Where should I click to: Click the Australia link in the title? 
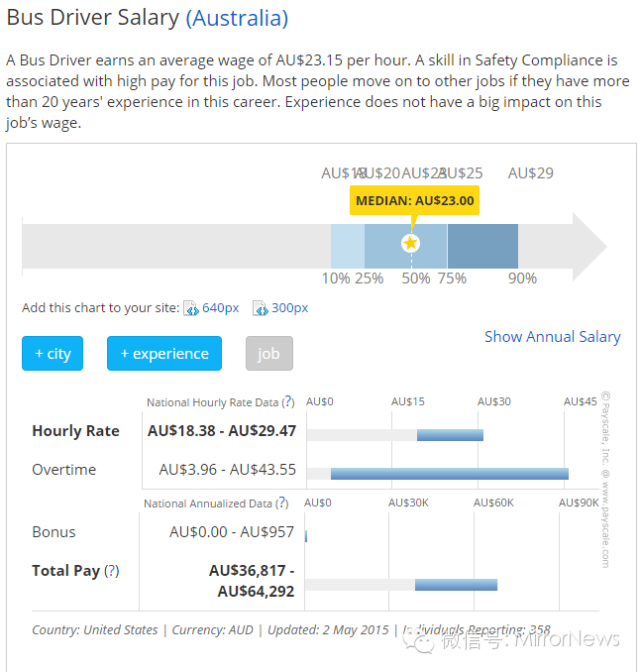pyautogui.click(x=237, y=18)
